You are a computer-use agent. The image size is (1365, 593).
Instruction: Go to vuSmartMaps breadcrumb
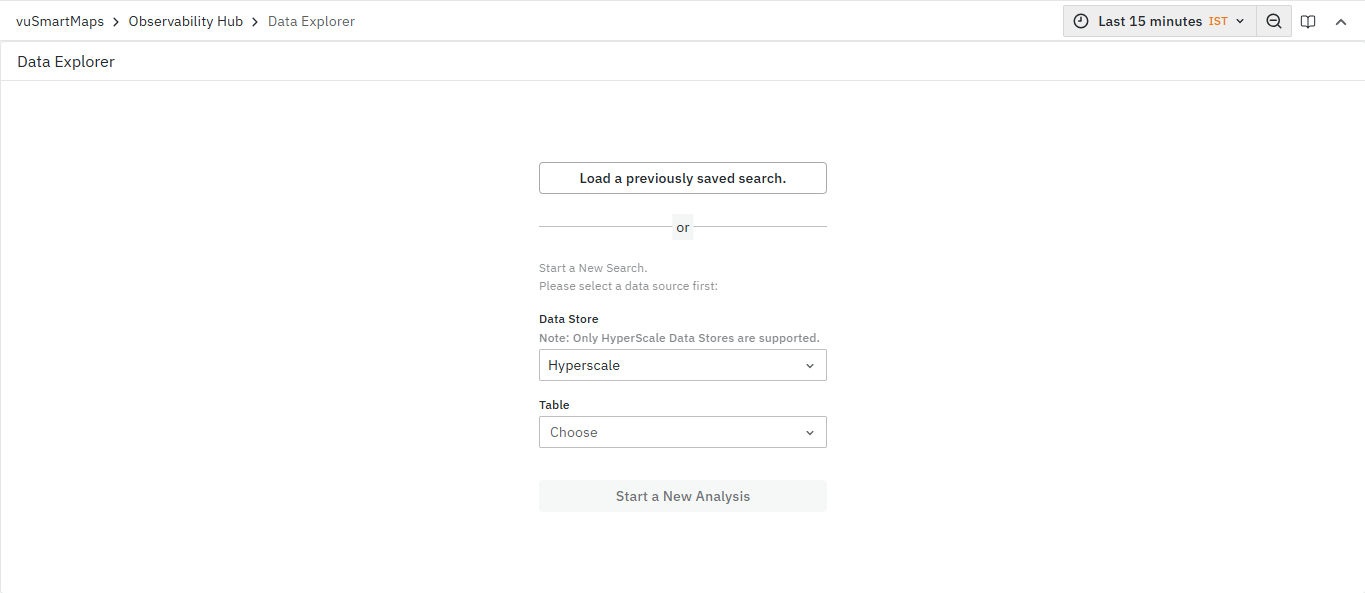pos(60,21)
